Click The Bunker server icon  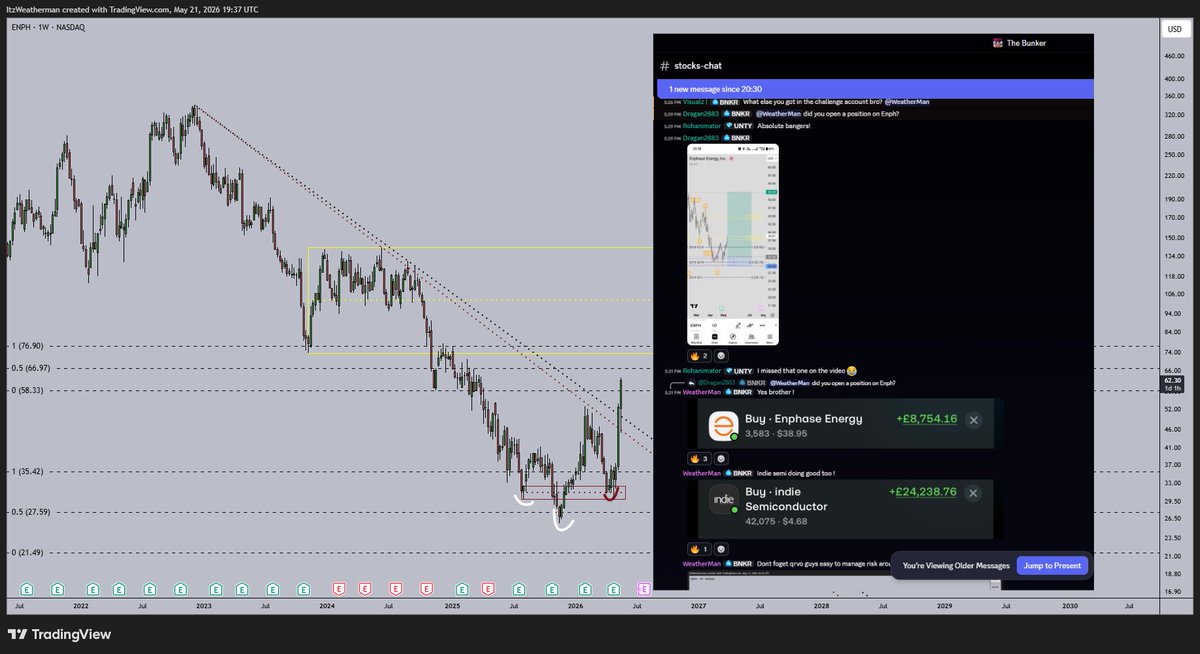(996, 43)
